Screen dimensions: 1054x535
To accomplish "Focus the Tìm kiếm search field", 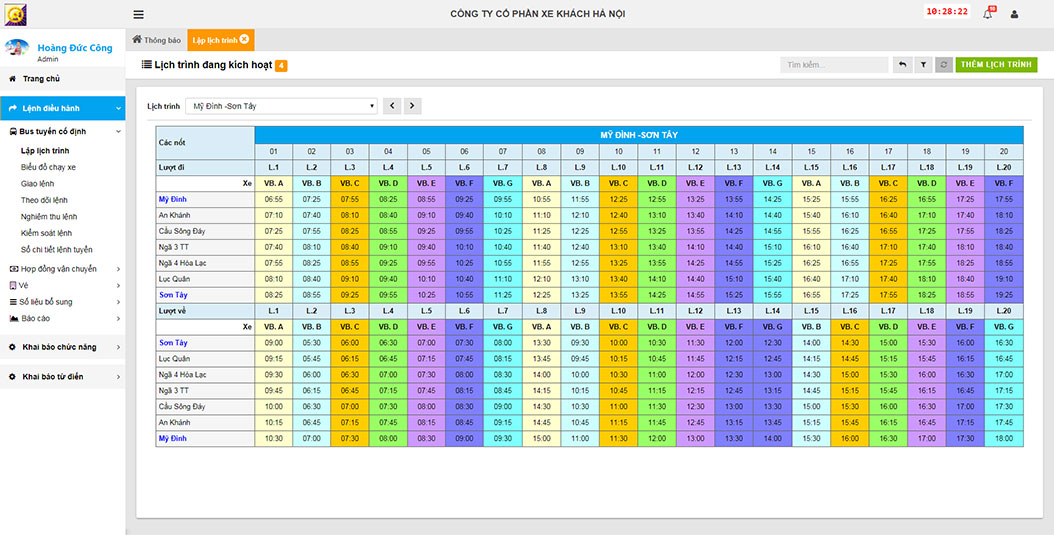I will click(834, 65).
